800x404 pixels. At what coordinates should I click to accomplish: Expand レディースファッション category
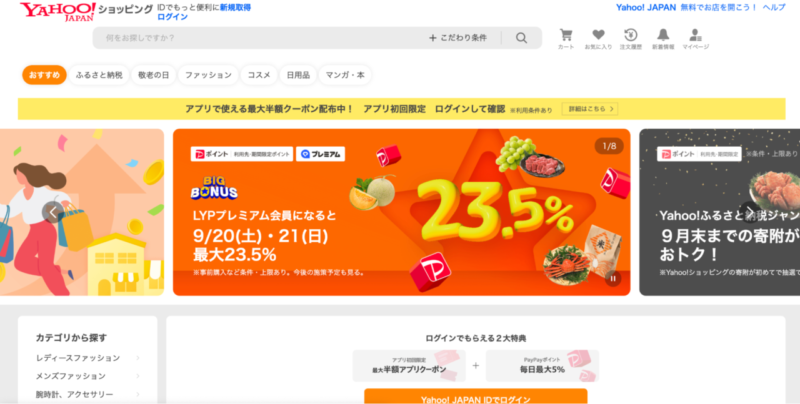pos(87,358)
